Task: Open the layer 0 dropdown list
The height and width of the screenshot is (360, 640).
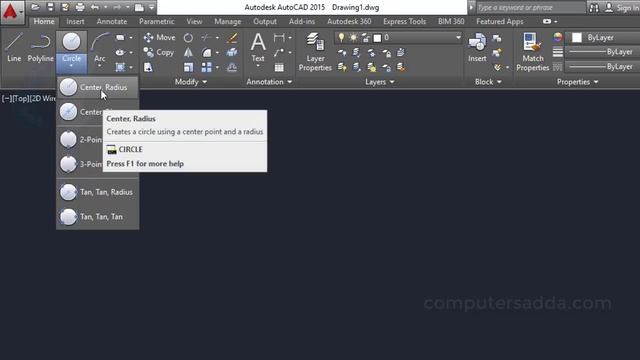Action: [458, 38]
